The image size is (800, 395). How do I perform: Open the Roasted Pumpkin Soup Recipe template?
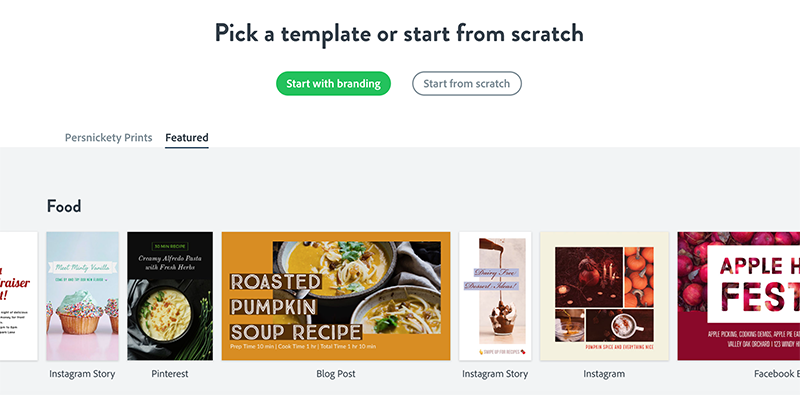pyautogui.click(x=336, y=296)
